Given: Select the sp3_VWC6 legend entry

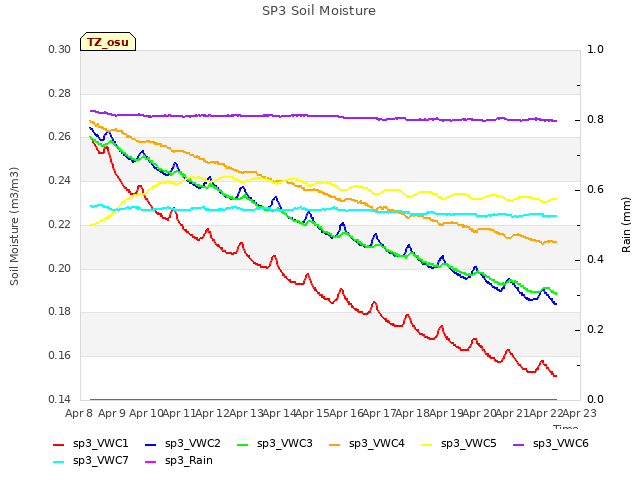Looking at the screenshot, I should [x=551, y=443].
